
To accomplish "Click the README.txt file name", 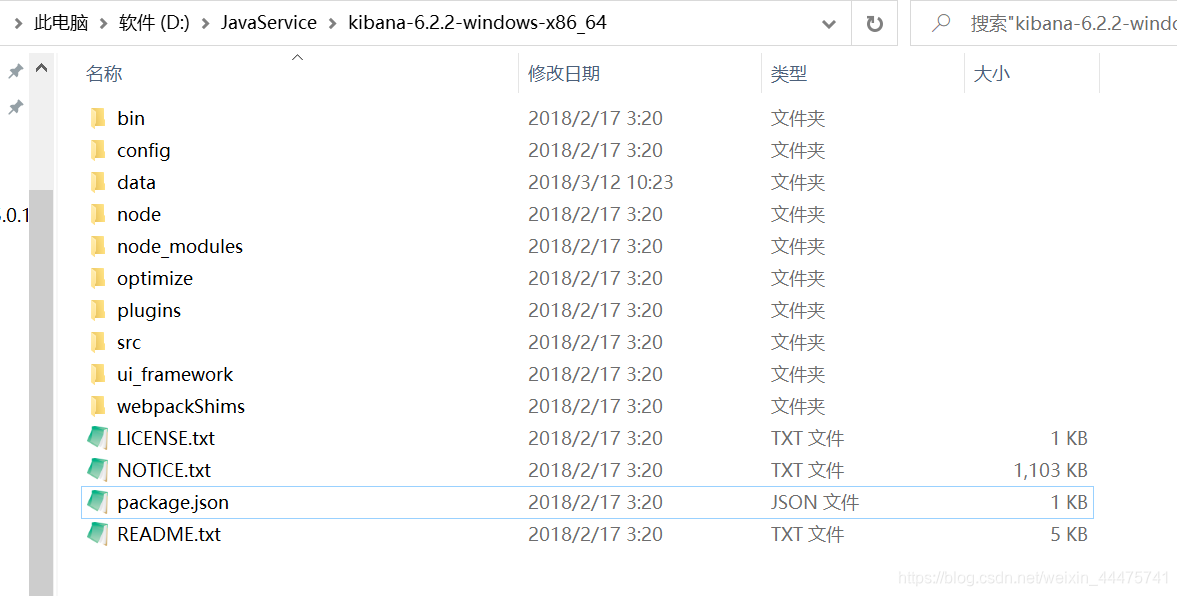I will (169, 534).
